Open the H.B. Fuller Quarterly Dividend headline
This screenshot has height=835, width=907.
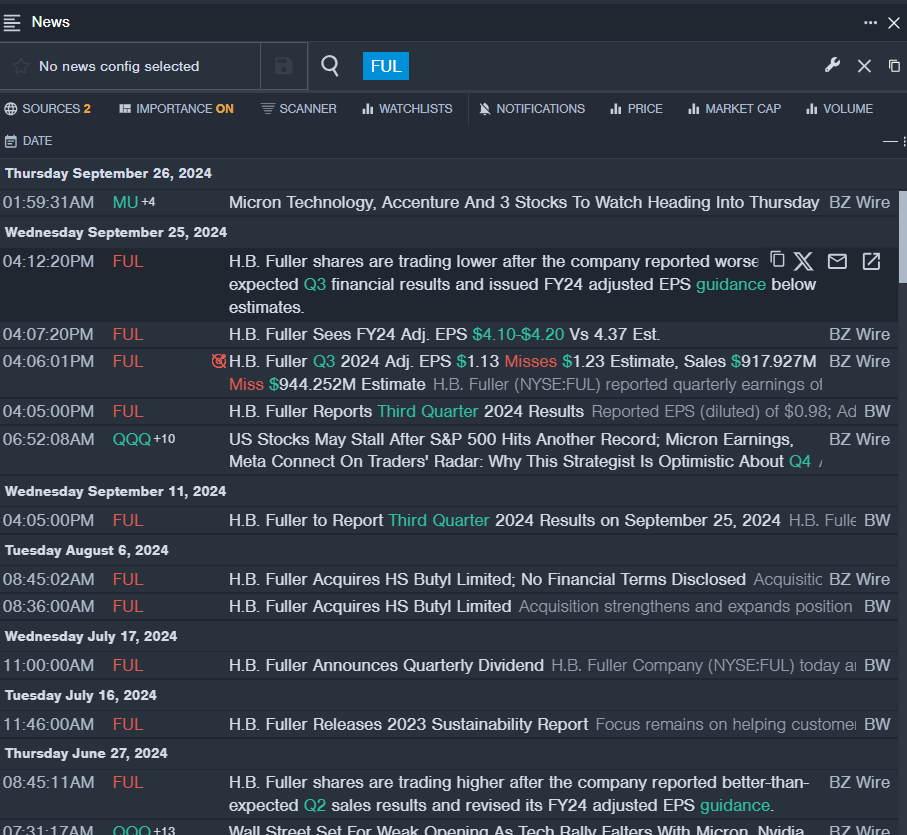[x=386, y=665]
